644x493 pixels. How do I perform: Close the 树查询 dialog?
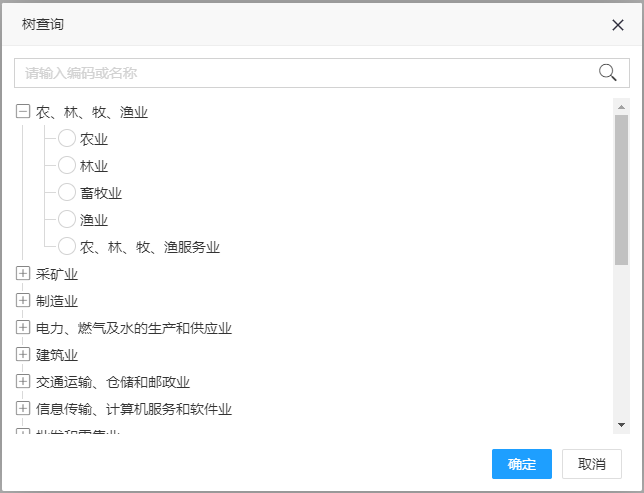coord(618,25)
